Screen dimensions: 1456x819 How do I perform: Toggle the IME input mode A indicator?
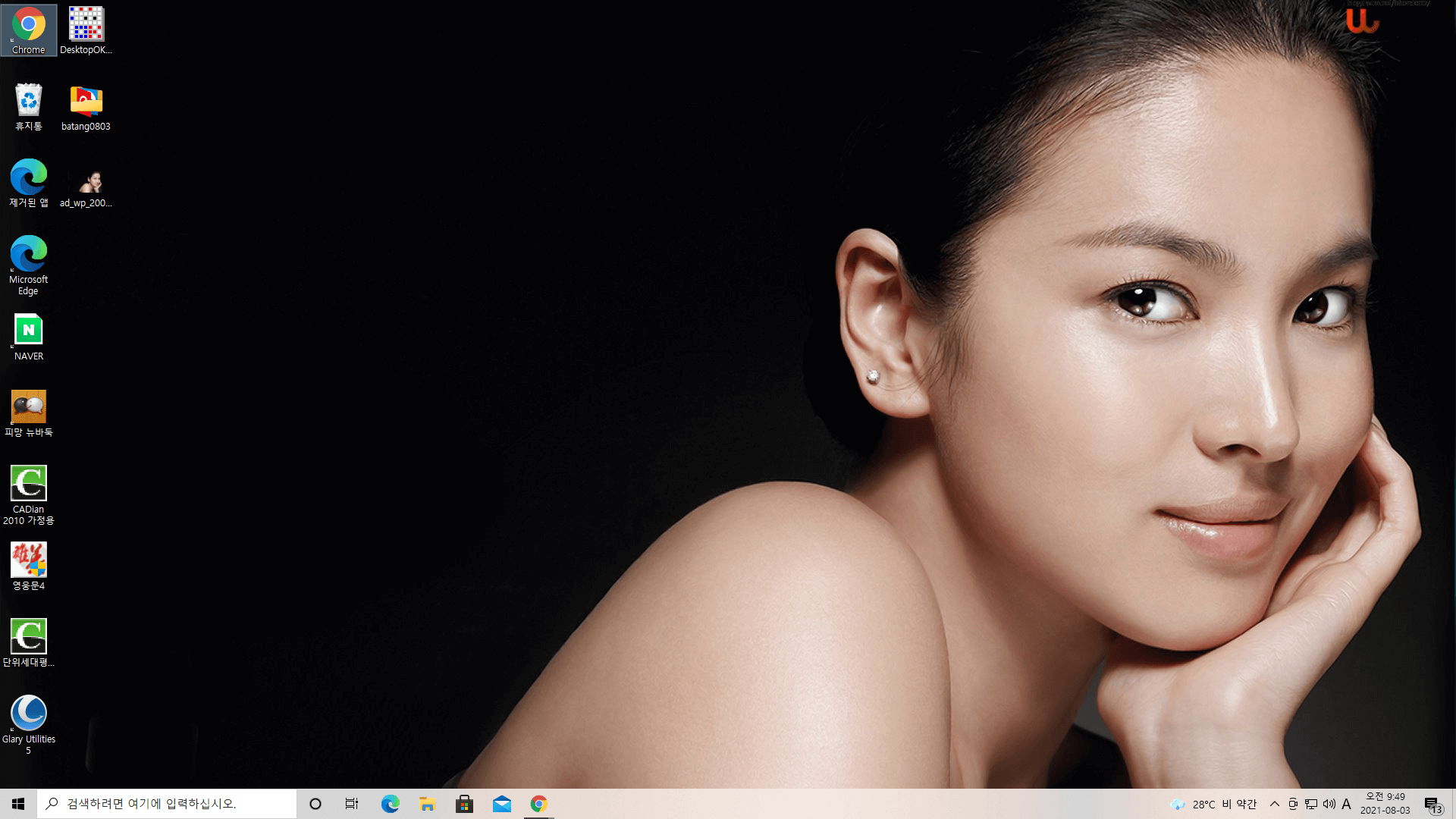point(1347,804)
